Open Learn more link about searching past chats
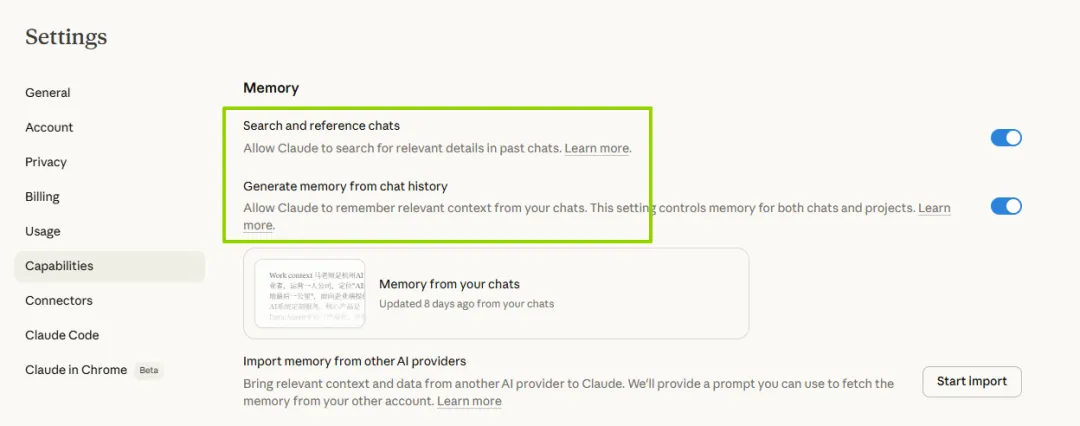Screen dimensions: 1080x426 [x=597, y=148]
